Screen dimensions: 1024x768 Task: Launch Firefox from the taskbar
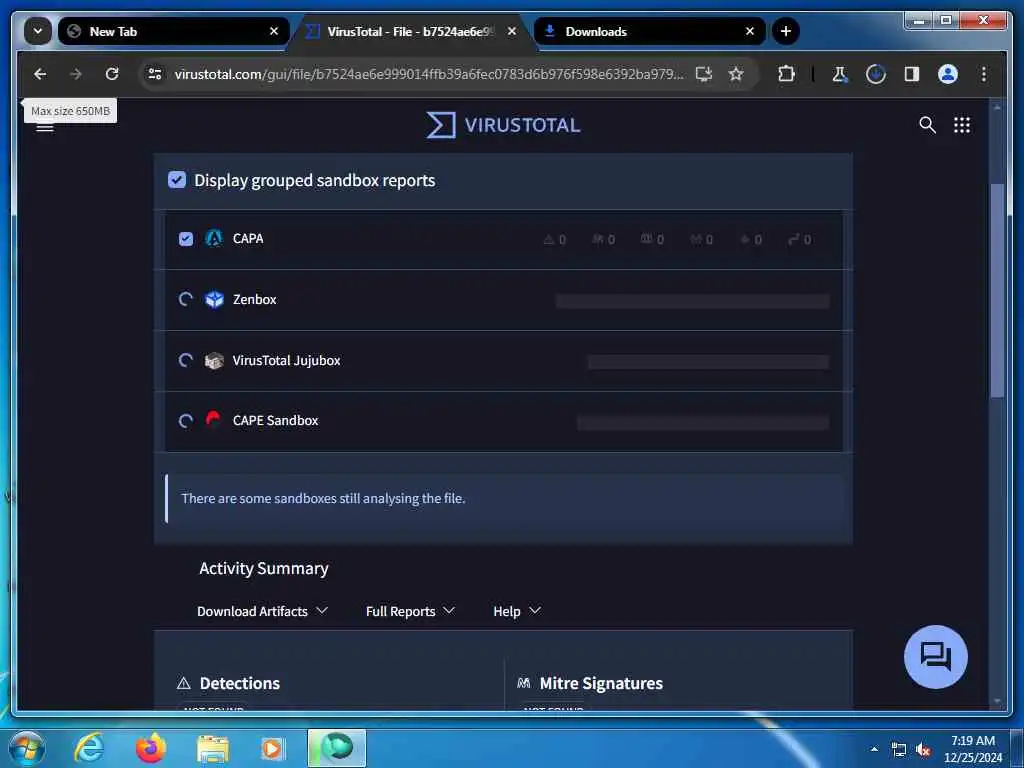coord(151,748)
